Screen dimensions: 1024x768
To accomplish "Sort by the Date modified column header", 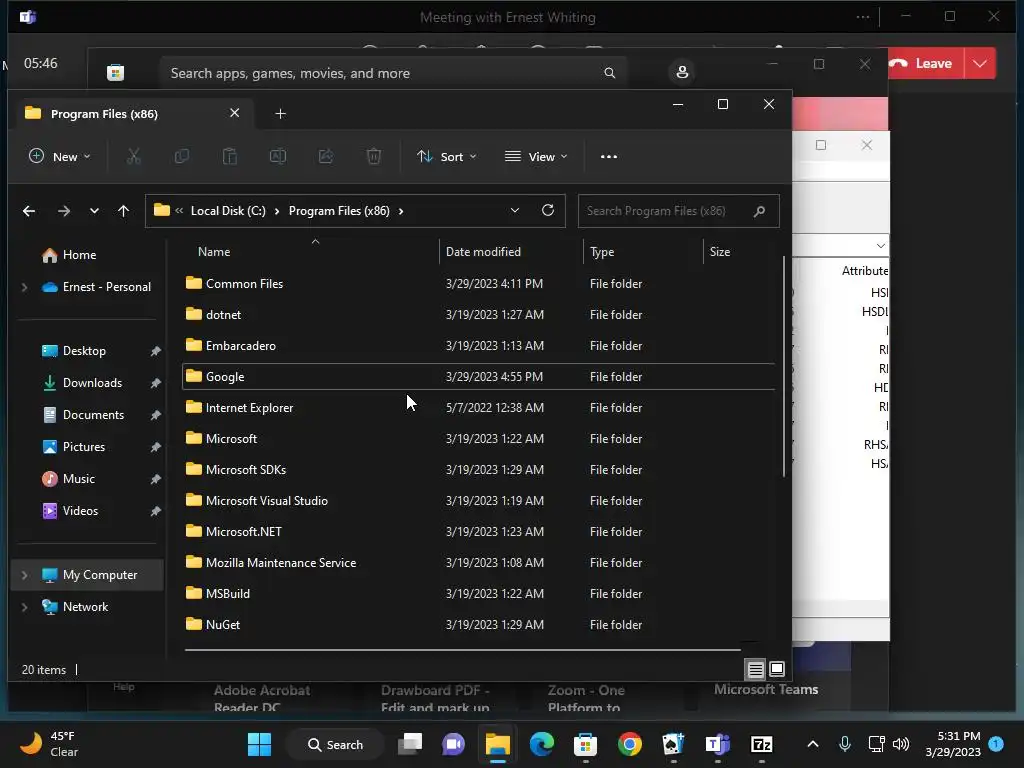I will [x=483, y=252].
